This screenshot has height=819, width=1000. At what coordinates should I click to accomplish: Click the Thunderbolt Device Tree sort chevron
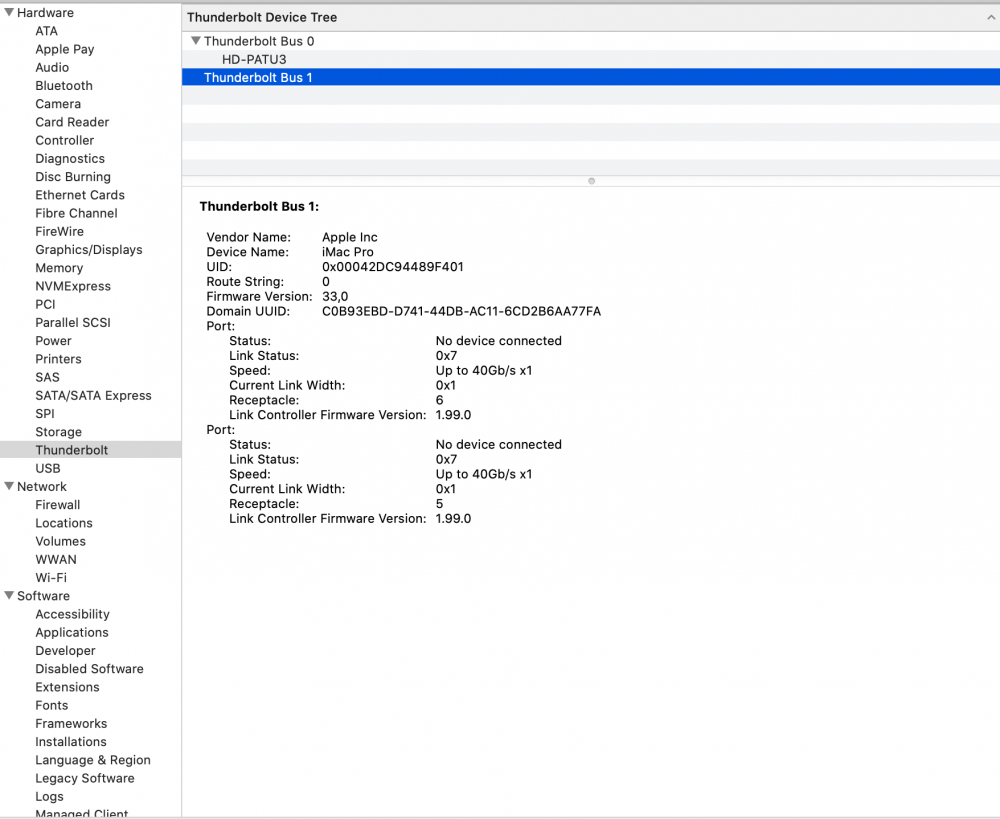click(990, 18)
